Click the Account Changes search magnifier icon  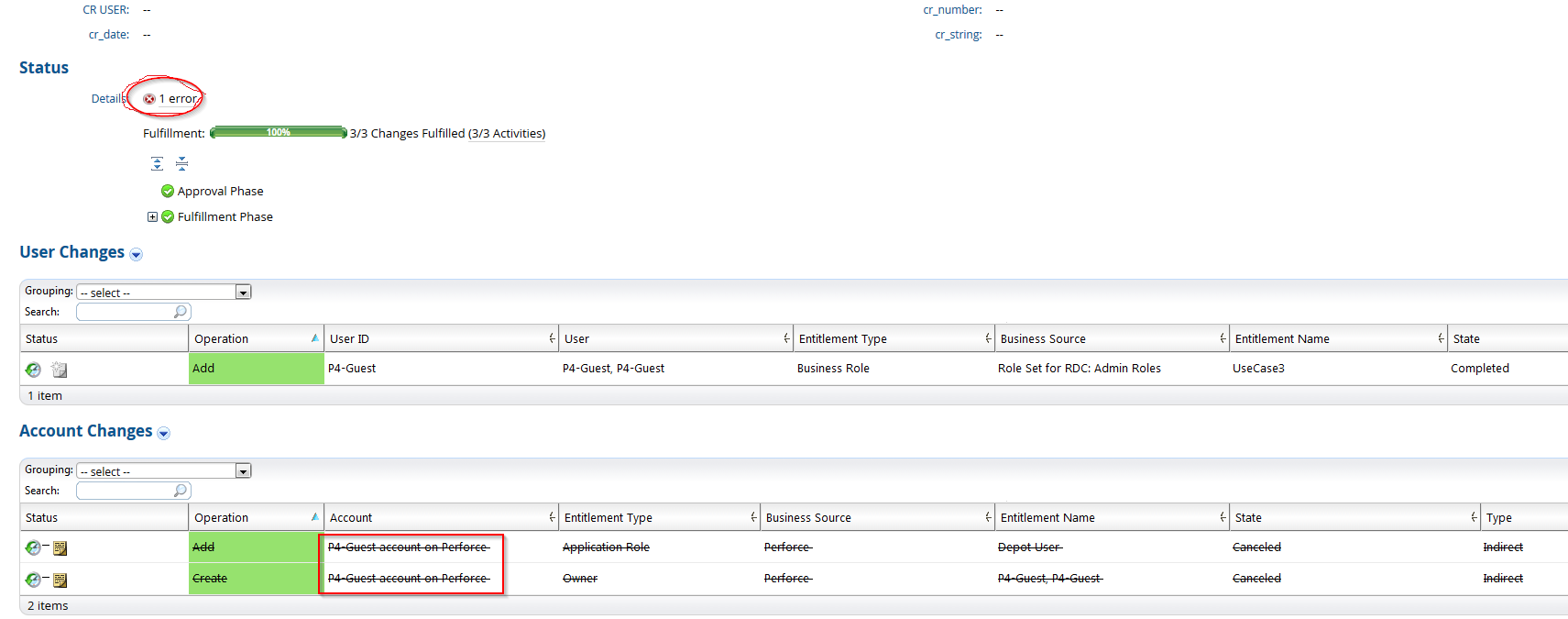pos(181,491)
